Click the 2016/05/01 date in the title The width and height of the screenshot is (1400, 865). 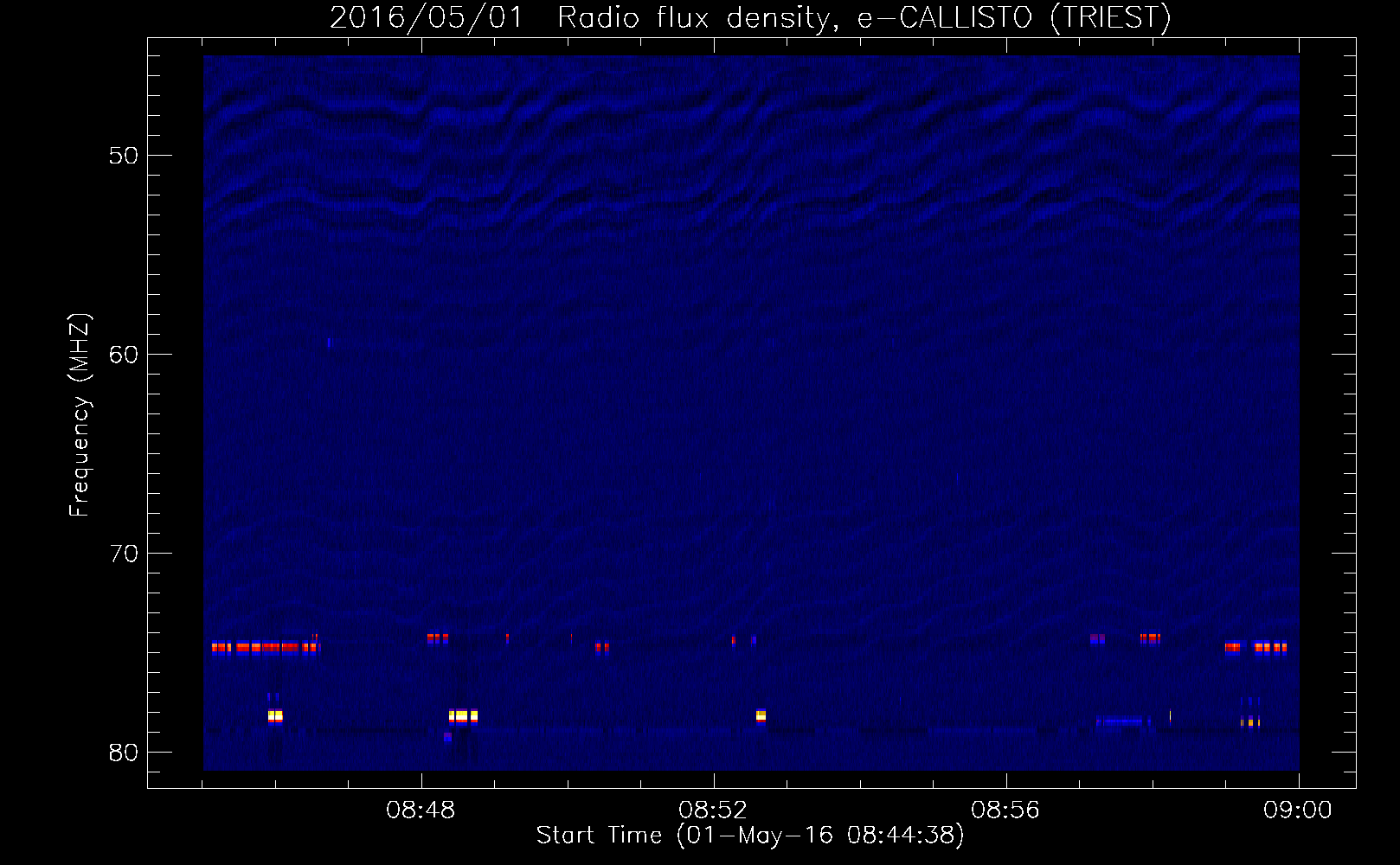[427, 18]
